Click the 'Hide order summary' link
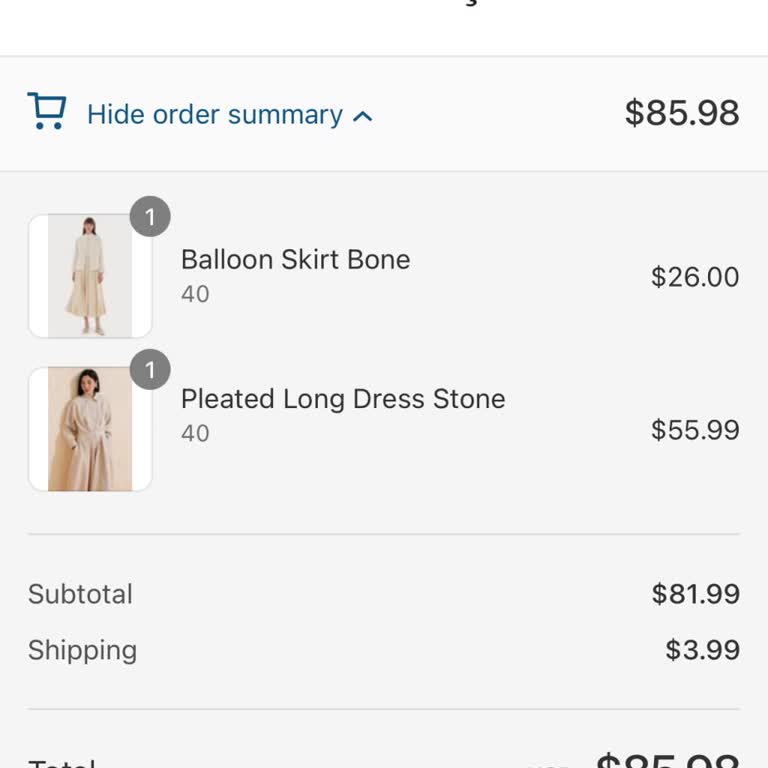Viewport: 768px width, 768px height. coord(214,114)
